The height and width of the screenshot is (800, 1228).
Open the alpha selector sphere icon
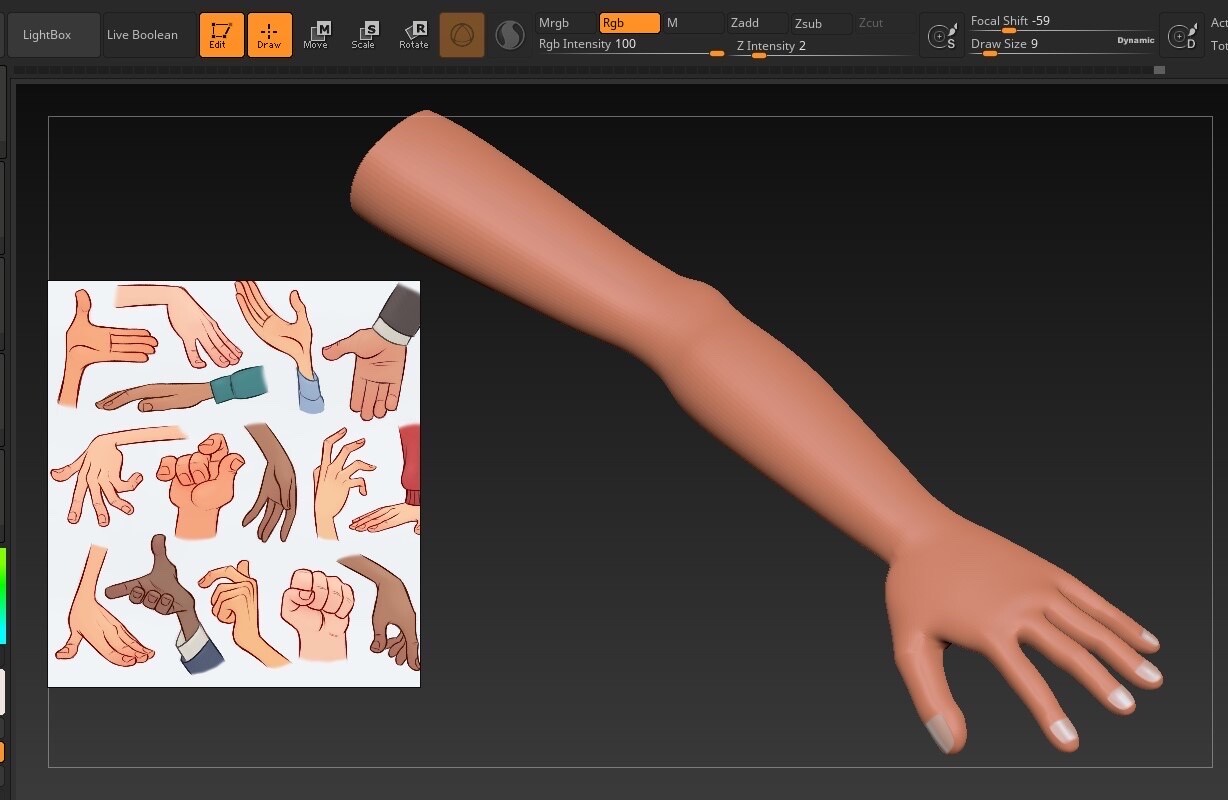point(510,34)
